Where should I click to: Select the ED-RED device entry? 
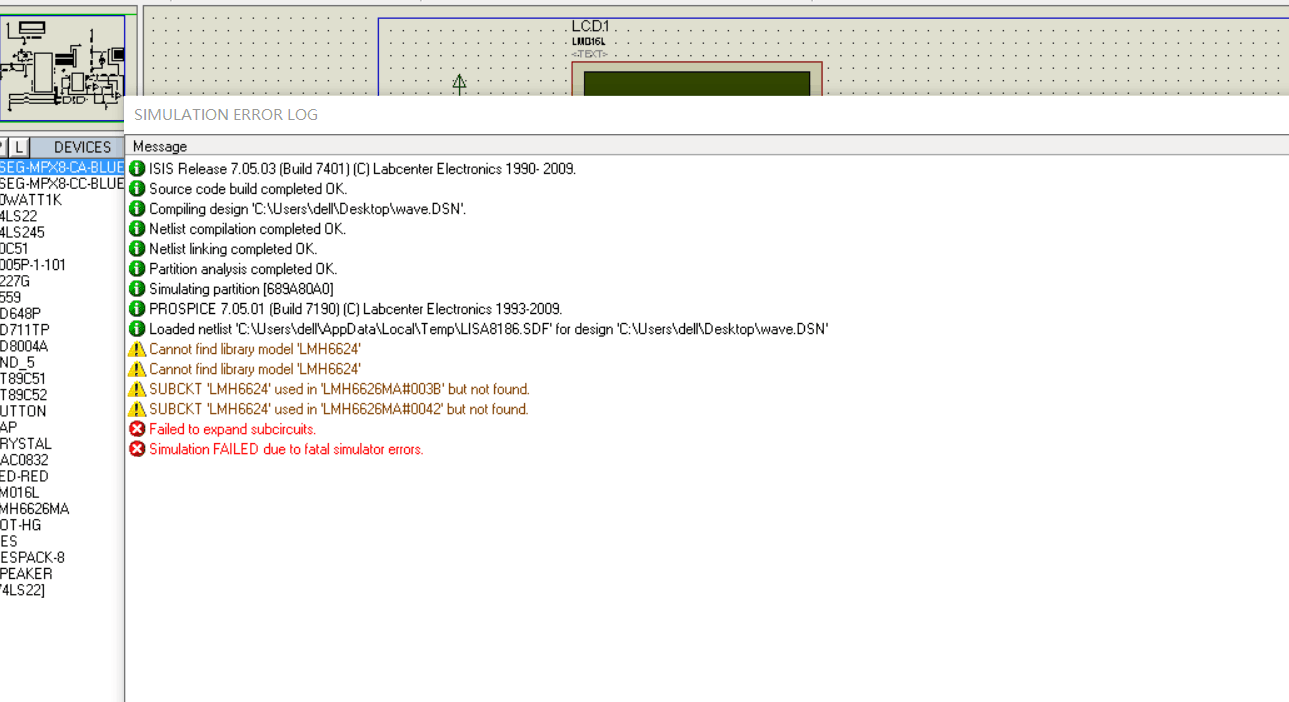click(x=24, y=476)
